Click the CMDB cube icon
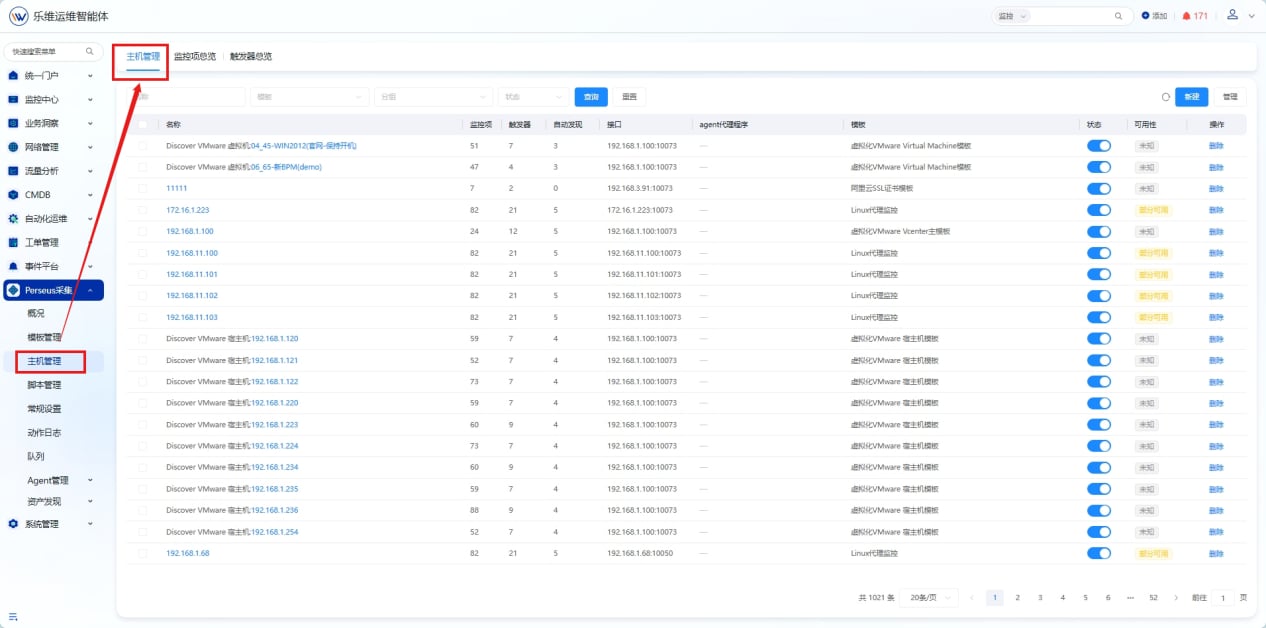Screen dimensions: 1266x628 pos(13,195)
